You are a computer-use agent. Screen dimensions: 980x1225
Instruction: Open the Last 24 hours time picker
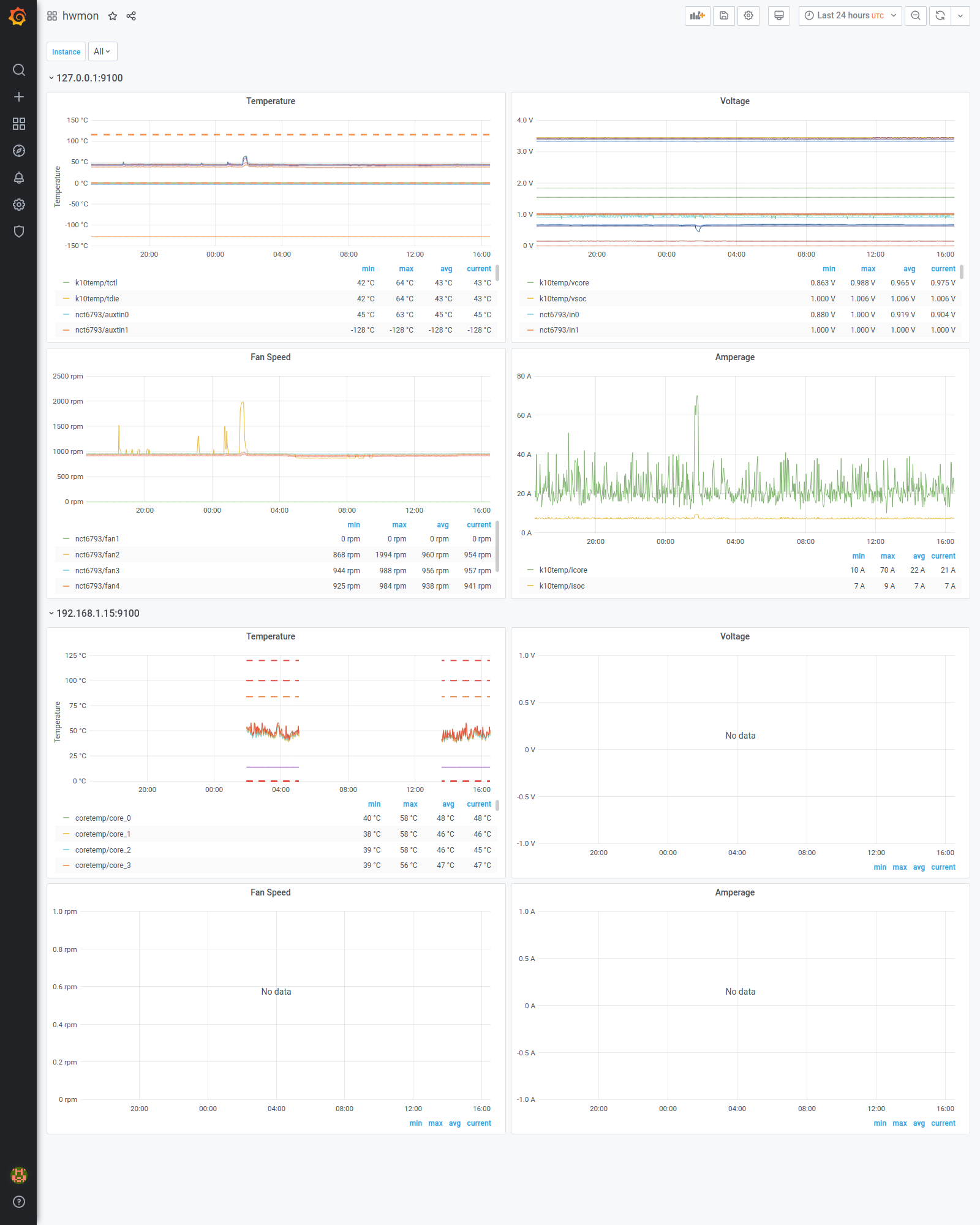[850, 16]
